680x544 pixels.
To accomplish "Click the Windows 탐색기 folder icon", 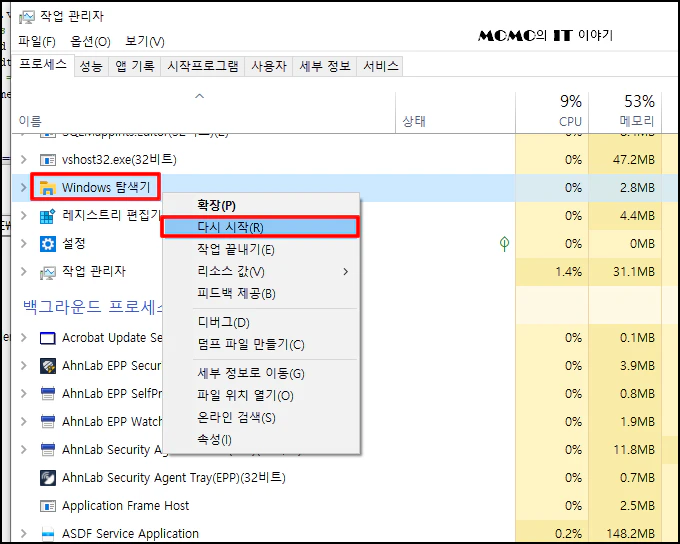I will pos(48,188).
